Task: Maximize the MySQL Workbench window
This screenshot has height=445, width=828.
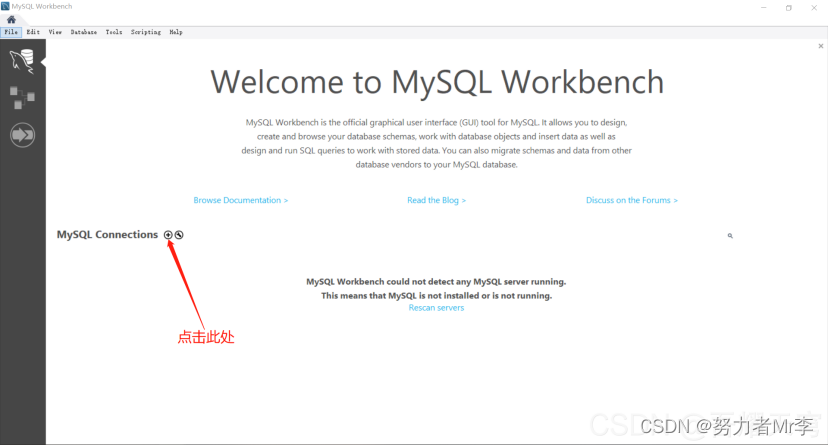Action: click(x=788, y=7)
